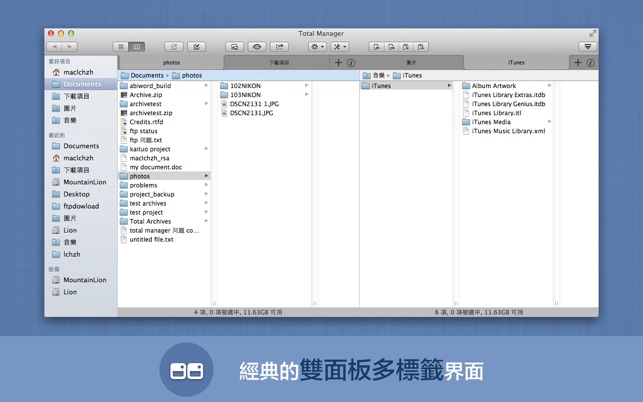Open the wrench tools dropdown
Viewport: 643px width, 402px height.
340,47
